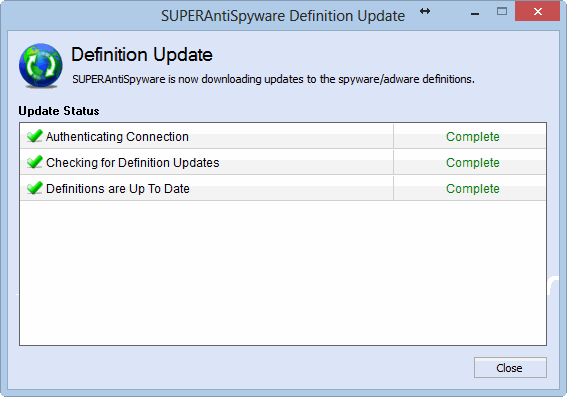This screenshot has width=567, height=397.
Task: Close the window with the red X
Action: 538,12
